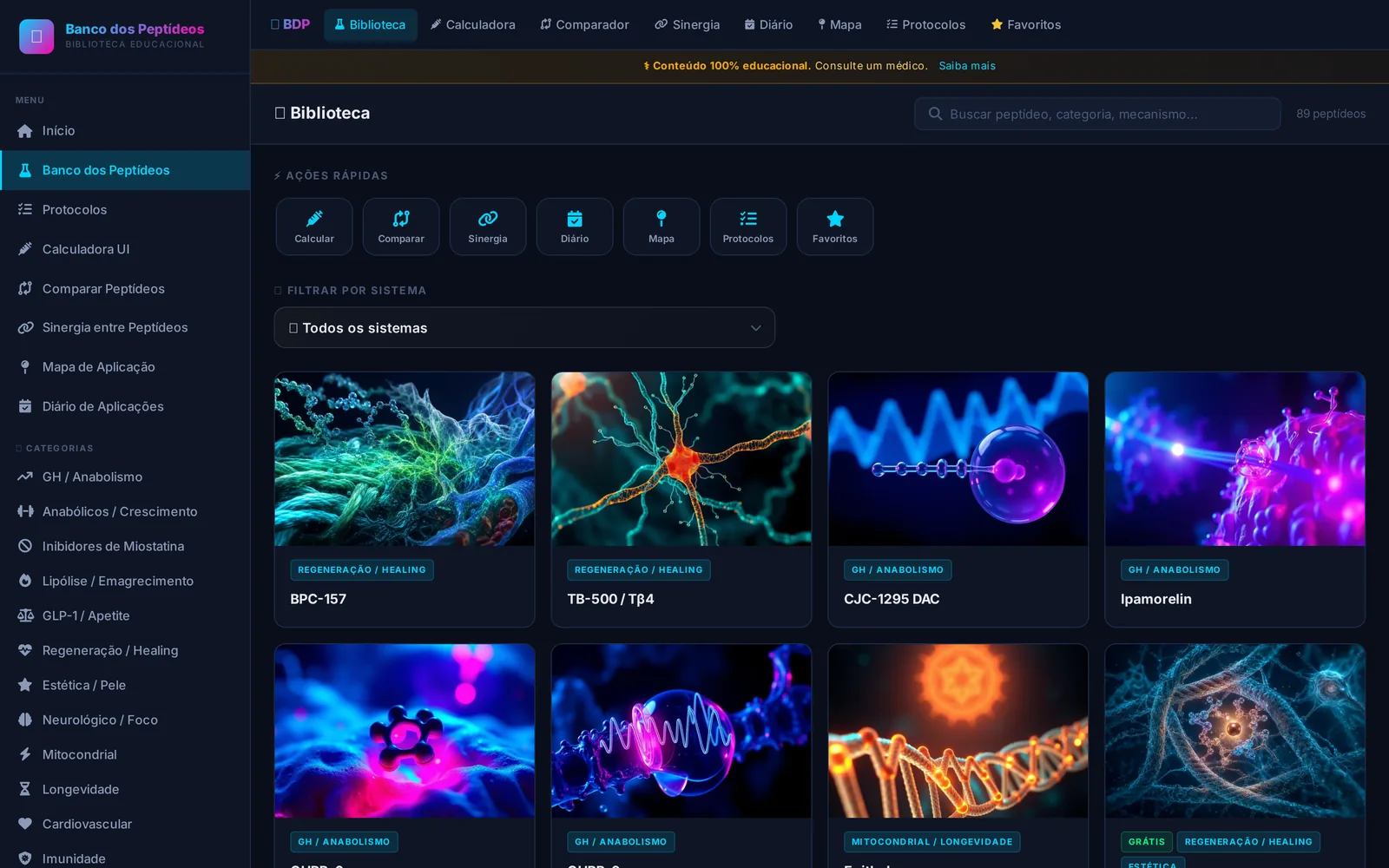Click the Mapa quick action pin icon
This screenshot has width=1389, height=868.
(x=662, y=218)
